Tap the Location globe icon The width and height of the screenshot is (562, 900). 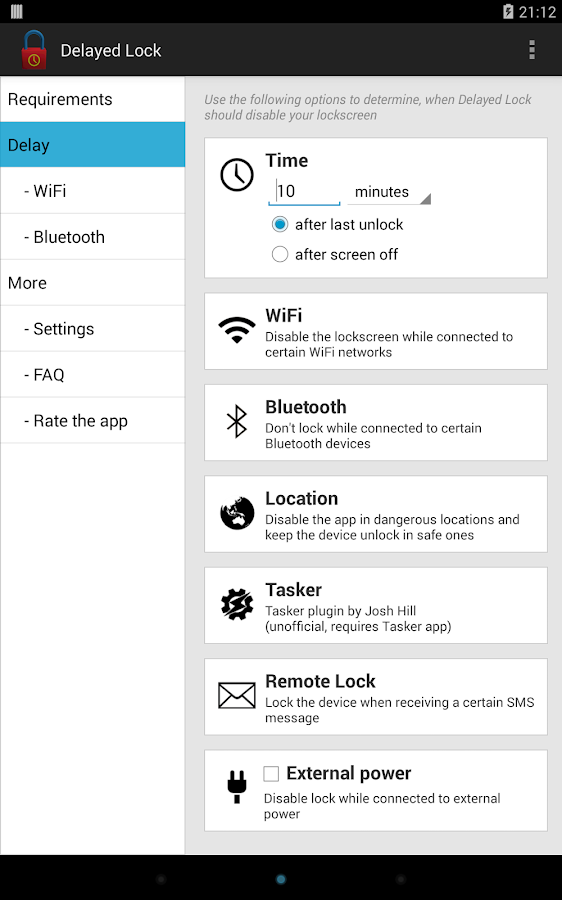(x=237, y=513)
